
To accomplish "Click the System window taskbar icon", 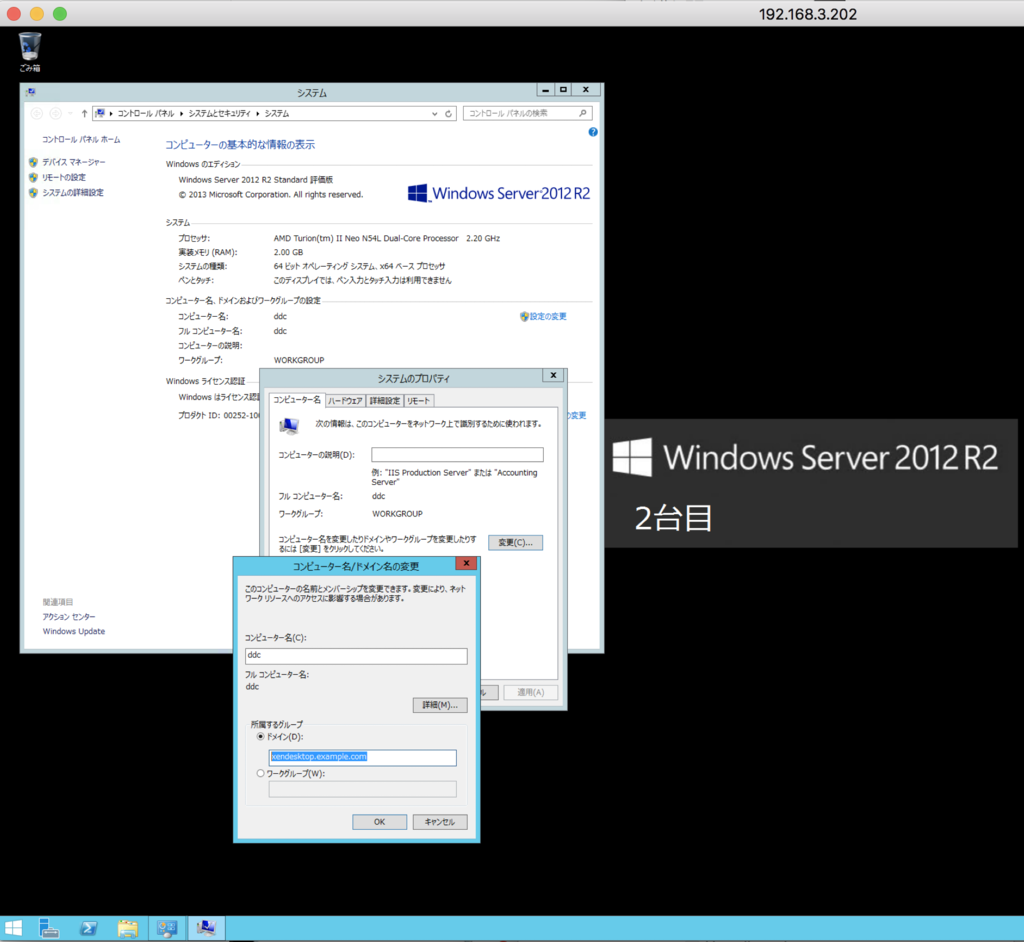I will tap(206, 928).
